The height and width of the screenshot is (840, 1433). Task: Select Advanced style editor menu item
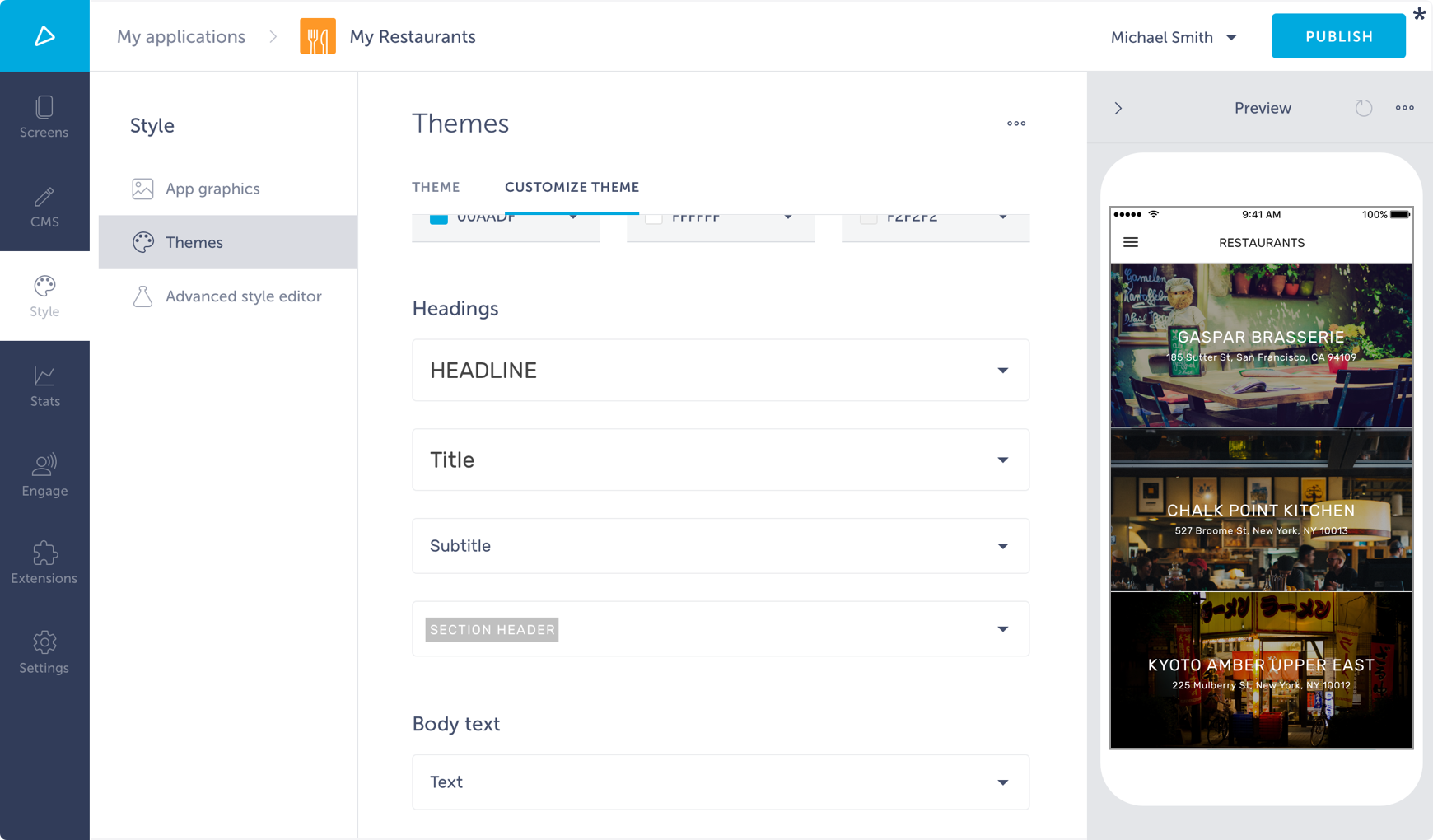(243, 296)
